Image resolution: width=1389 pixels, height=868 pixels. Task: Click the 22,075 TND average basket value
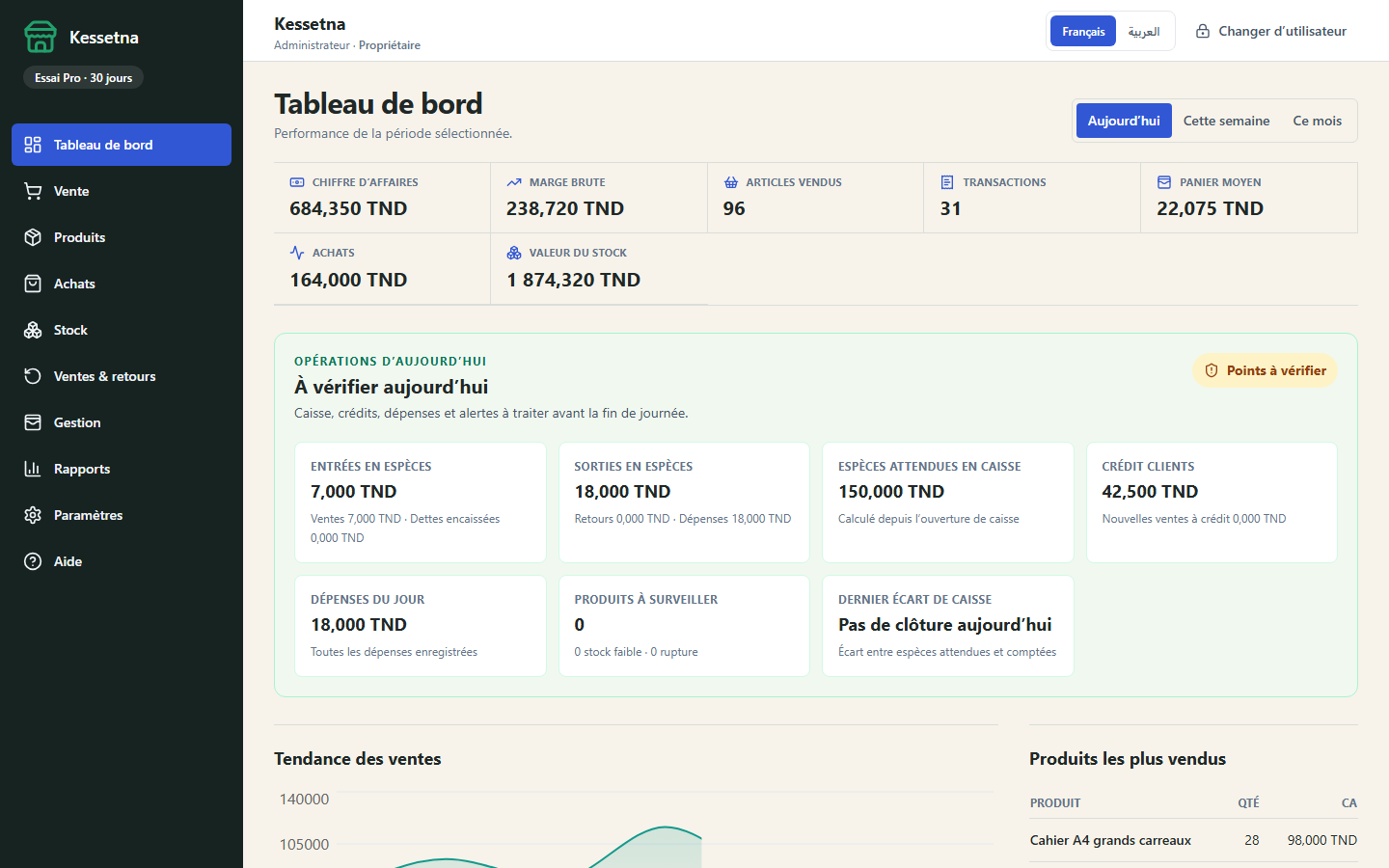pos(1210,208)
